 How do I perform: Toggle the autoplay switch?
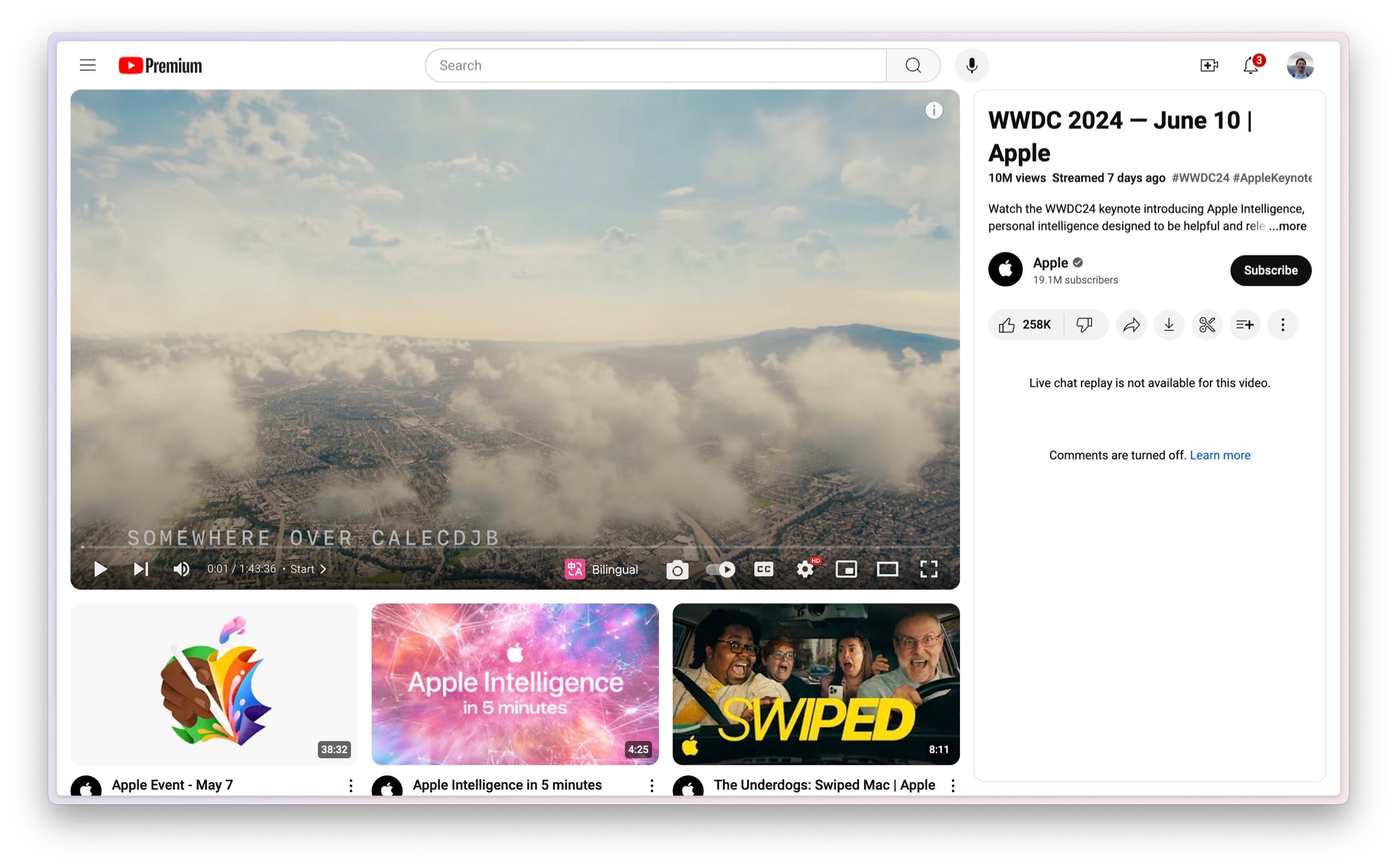tap(720, 570)
